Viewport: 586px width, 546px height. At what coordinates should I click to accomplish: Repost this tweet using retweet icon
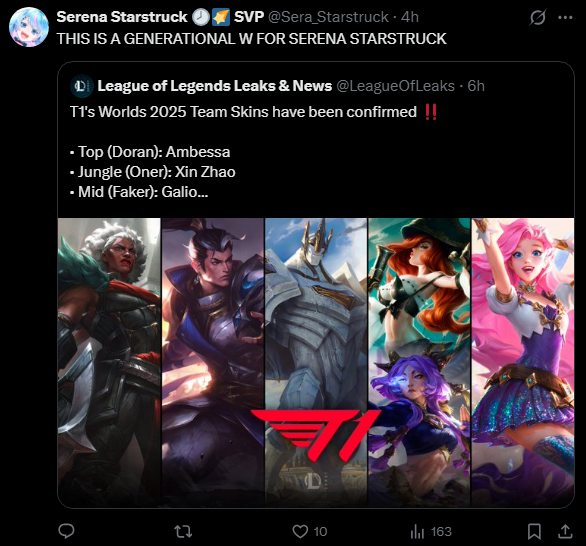[x=183, y=531]
